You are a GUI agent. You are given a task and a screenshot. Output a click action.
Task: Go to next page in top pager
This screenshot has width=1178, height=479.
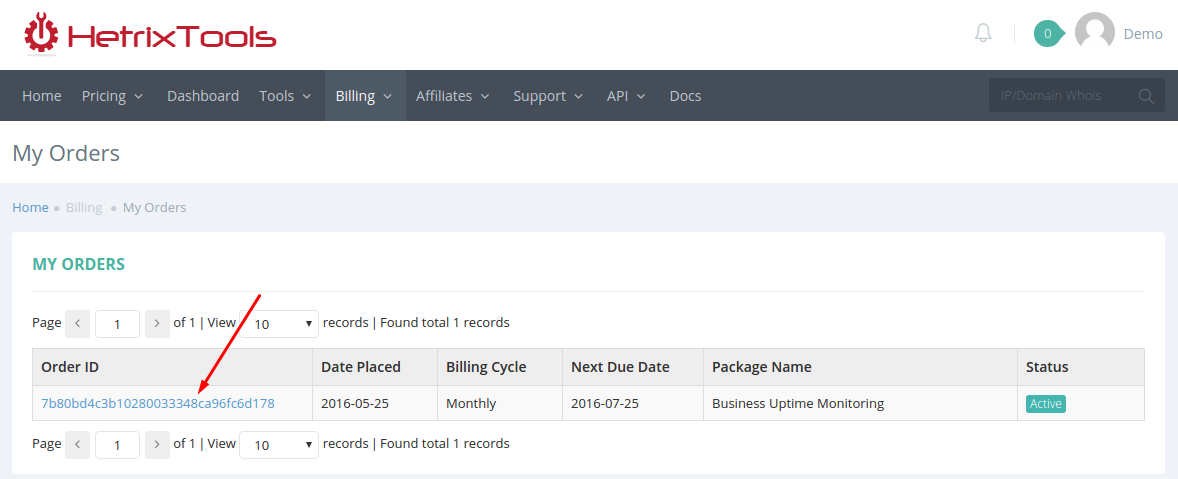(x=157, y=324)
